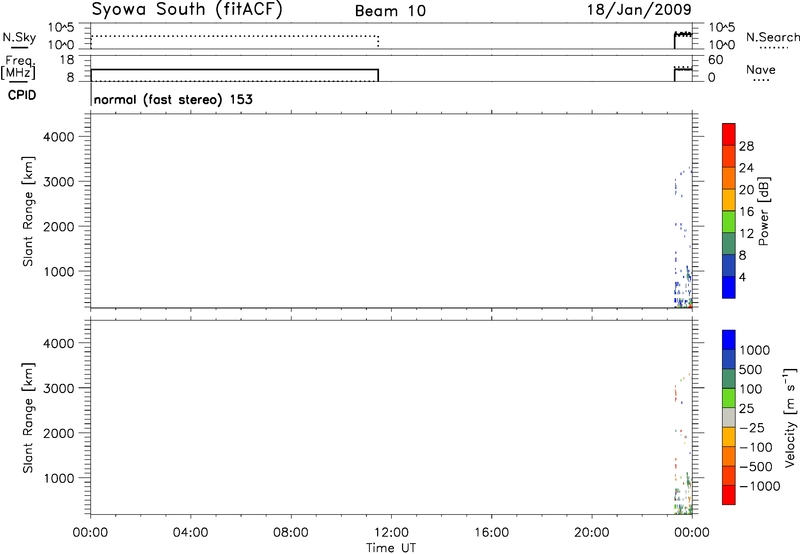Select the Velocity segment between 100 and 500
Screen dimensions: 800x554
(x=729, y=379)
